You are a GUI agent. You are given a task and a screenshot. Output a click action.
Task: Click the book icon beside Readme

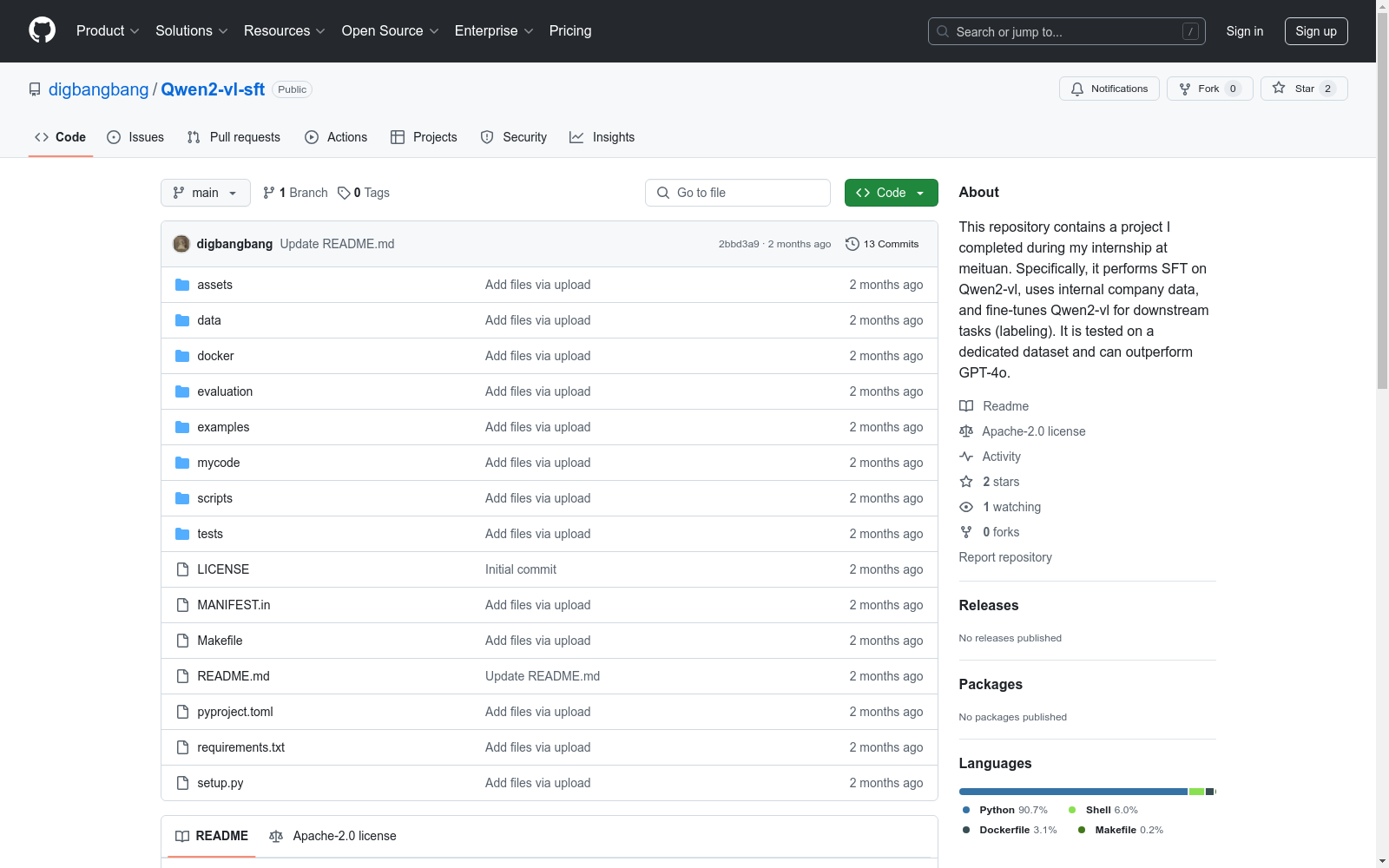point(966,406)
